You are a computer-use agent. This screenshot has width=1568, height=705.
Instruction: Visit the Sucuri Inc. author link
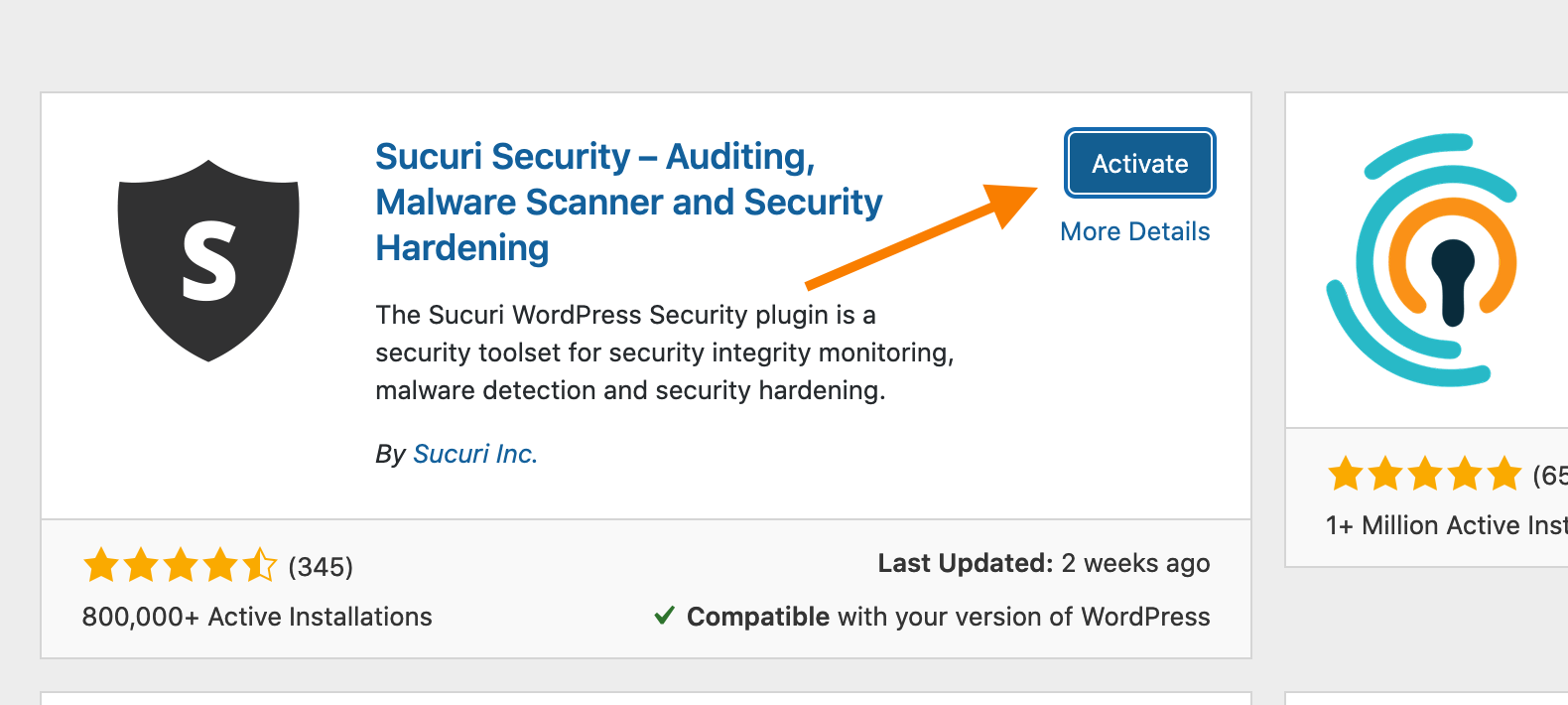(474, 454)
